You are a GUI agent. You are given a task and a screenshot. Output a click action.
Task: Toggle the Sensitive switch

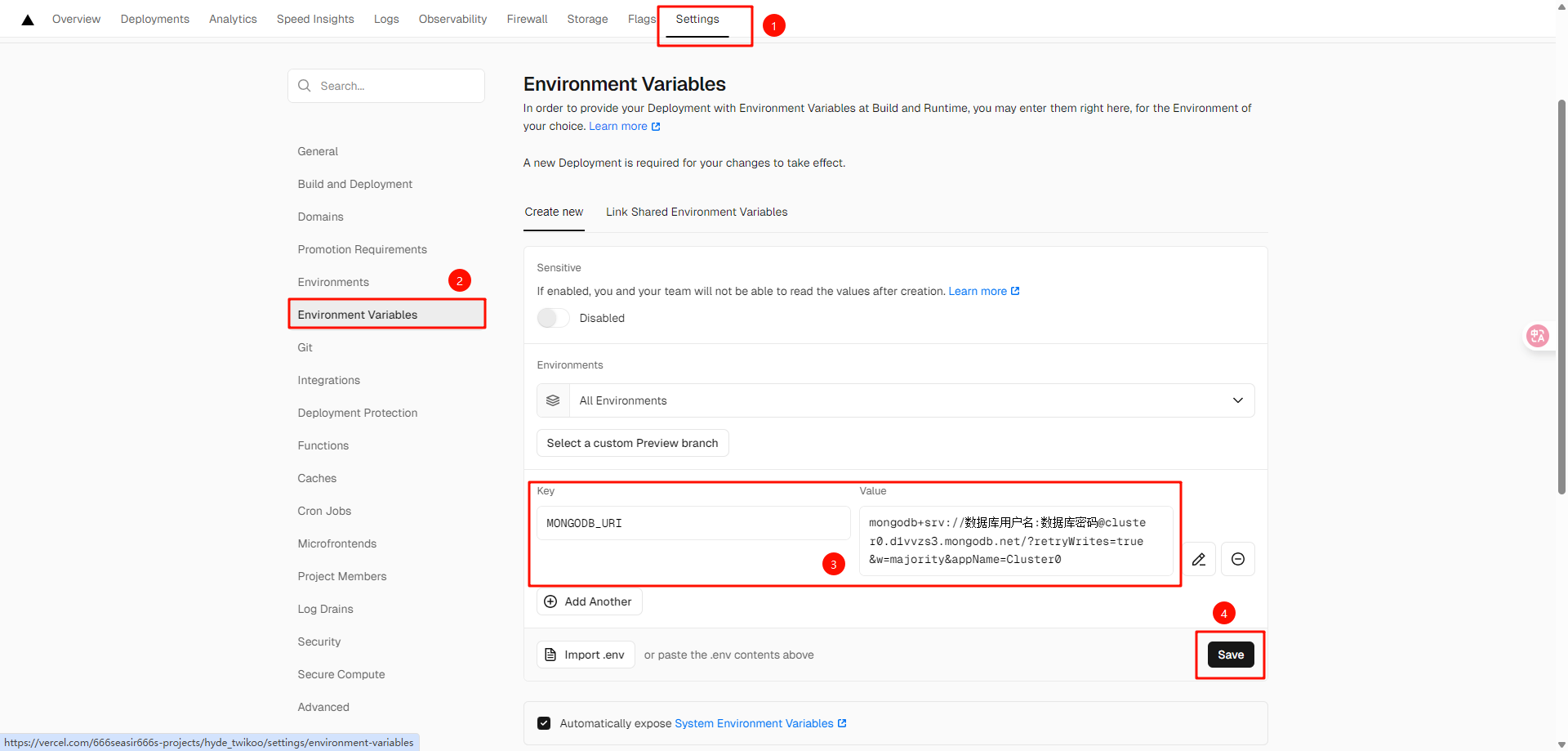tap(553, 318)
